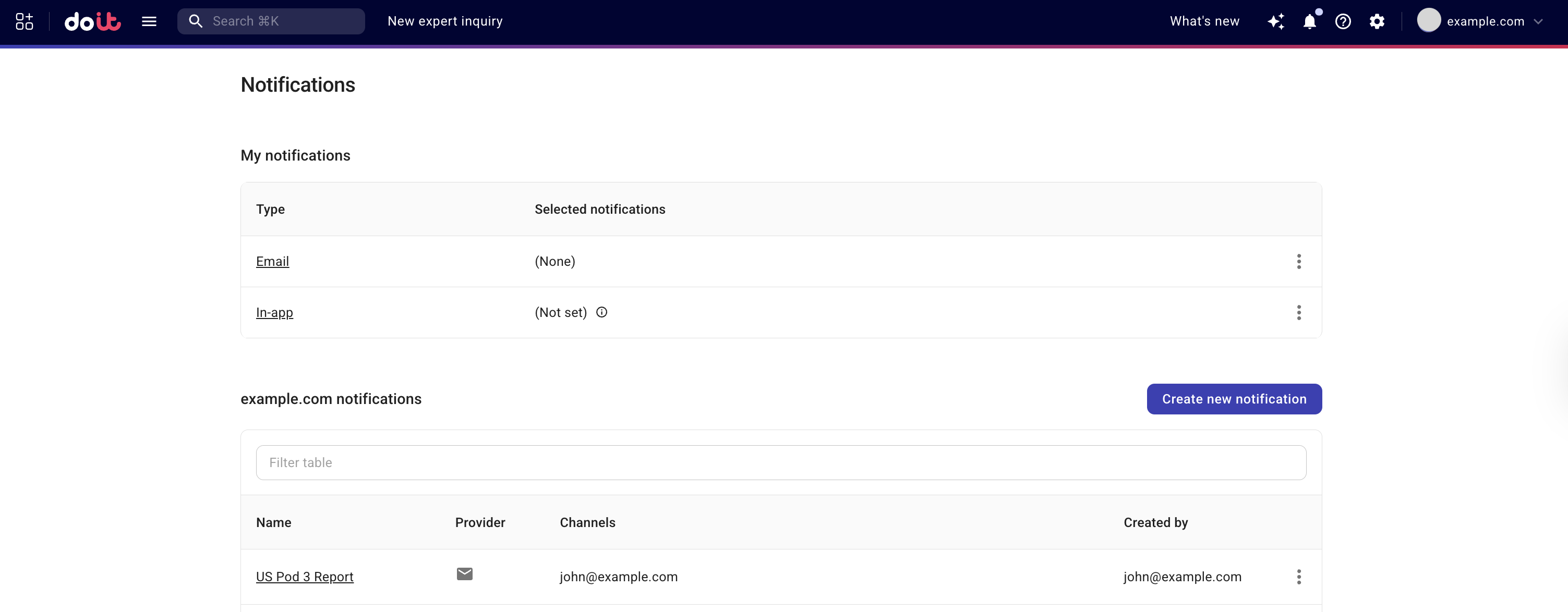Open the In-app row actions menu

pos(1299,312)
